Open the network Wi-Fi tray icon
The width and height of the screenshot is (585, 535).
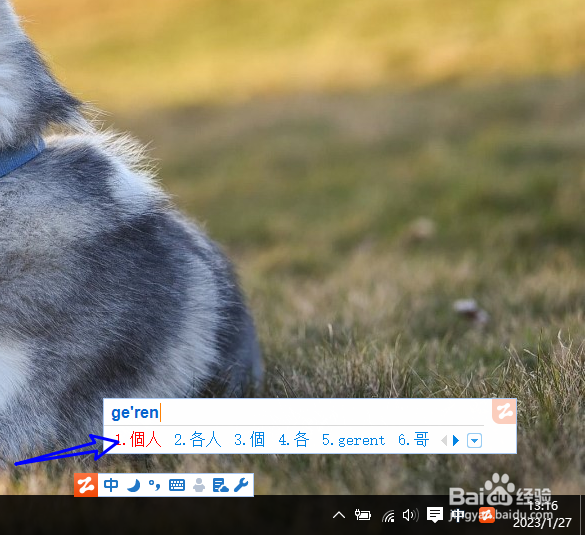pyautogui.click(x=388, y=516)
